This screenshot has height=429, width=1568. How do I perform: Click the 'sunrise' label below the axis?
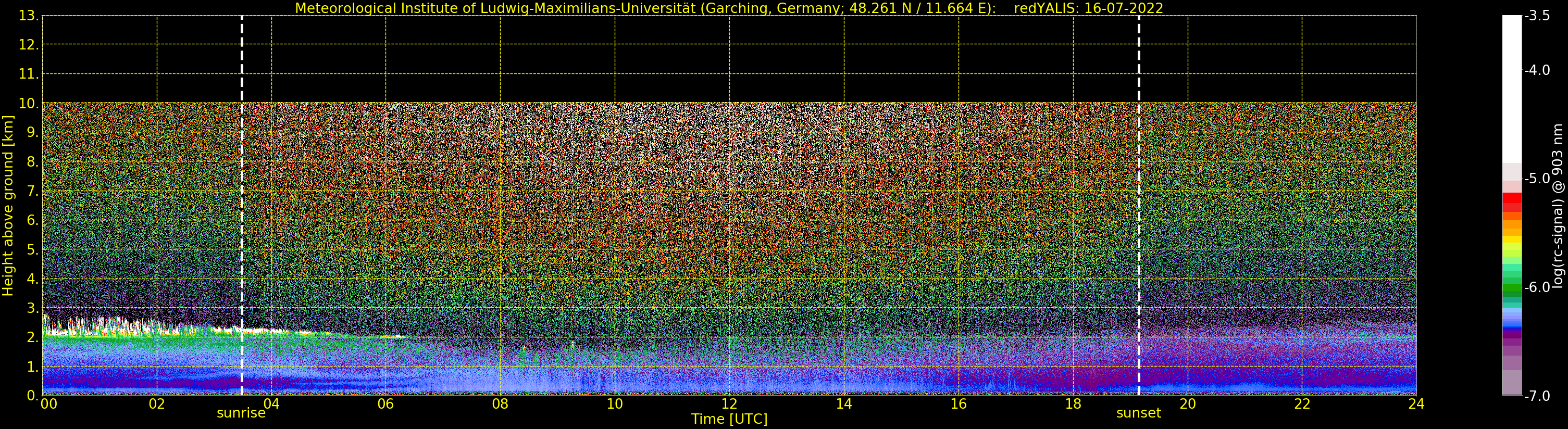(x=241, y=413)
